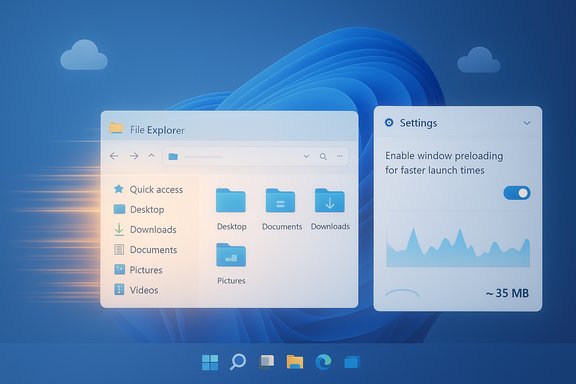Open the three-dots more options menu
Screen dimensions: 576x384
coord(340,156)
